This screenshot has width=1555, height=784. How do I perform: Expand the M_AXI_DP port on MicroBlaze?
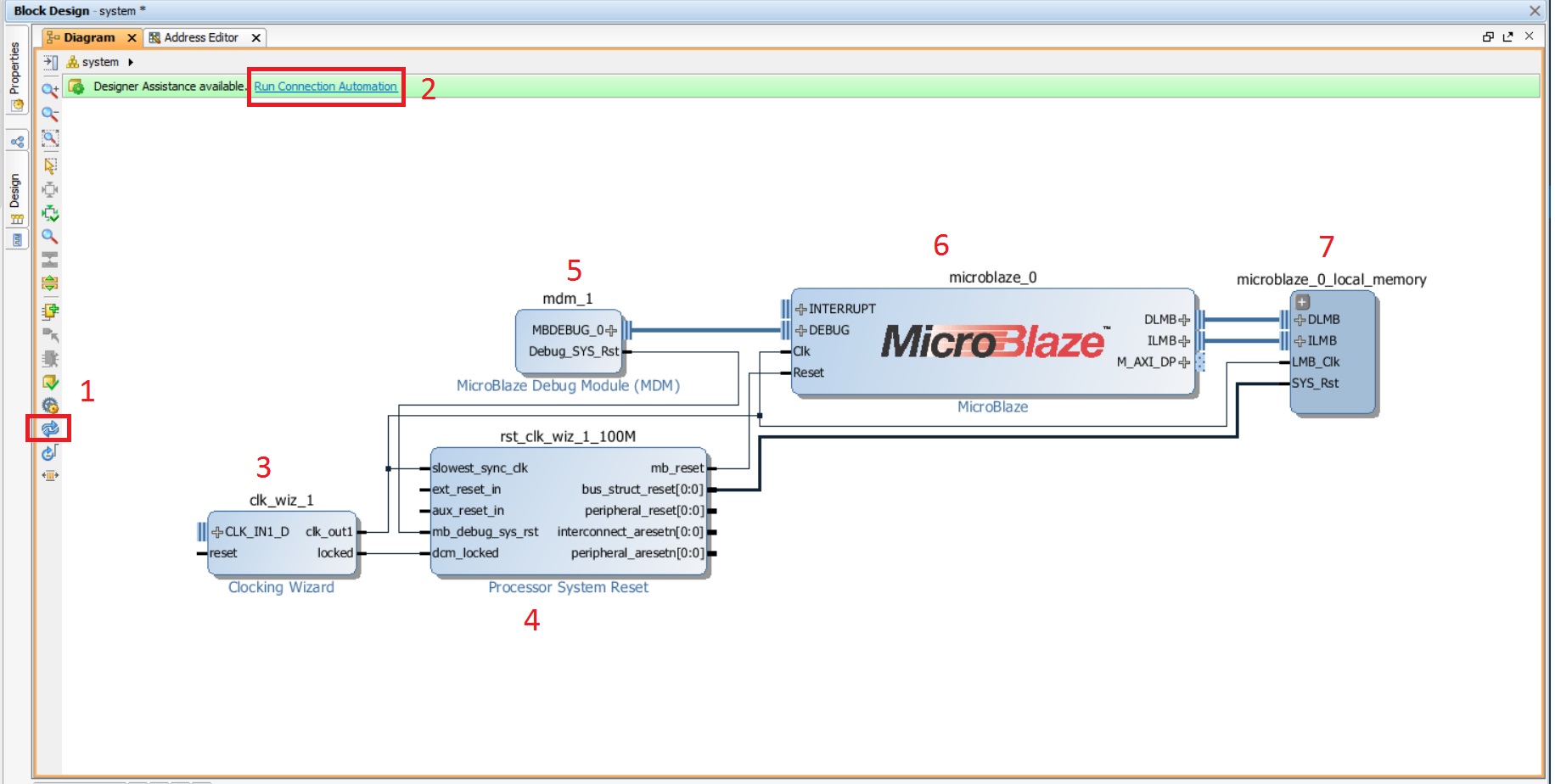1185,362
